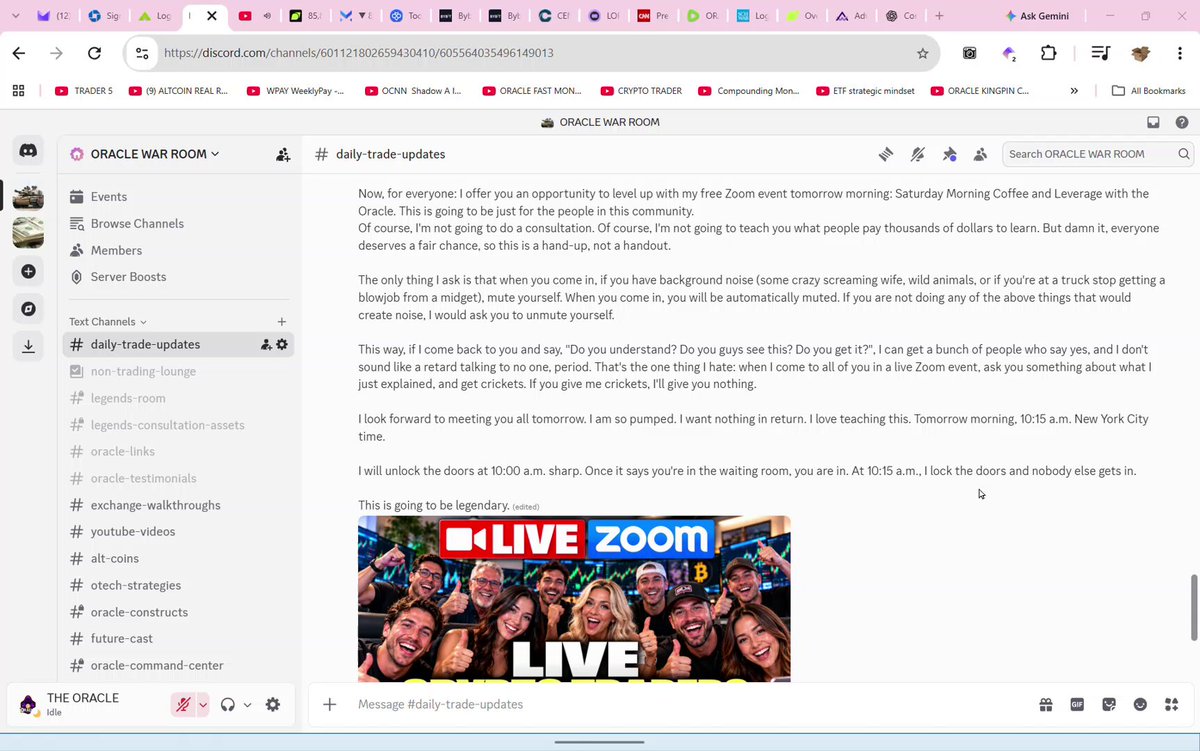Open the browser tab search dropdown arrow

(x=14, y=16)
